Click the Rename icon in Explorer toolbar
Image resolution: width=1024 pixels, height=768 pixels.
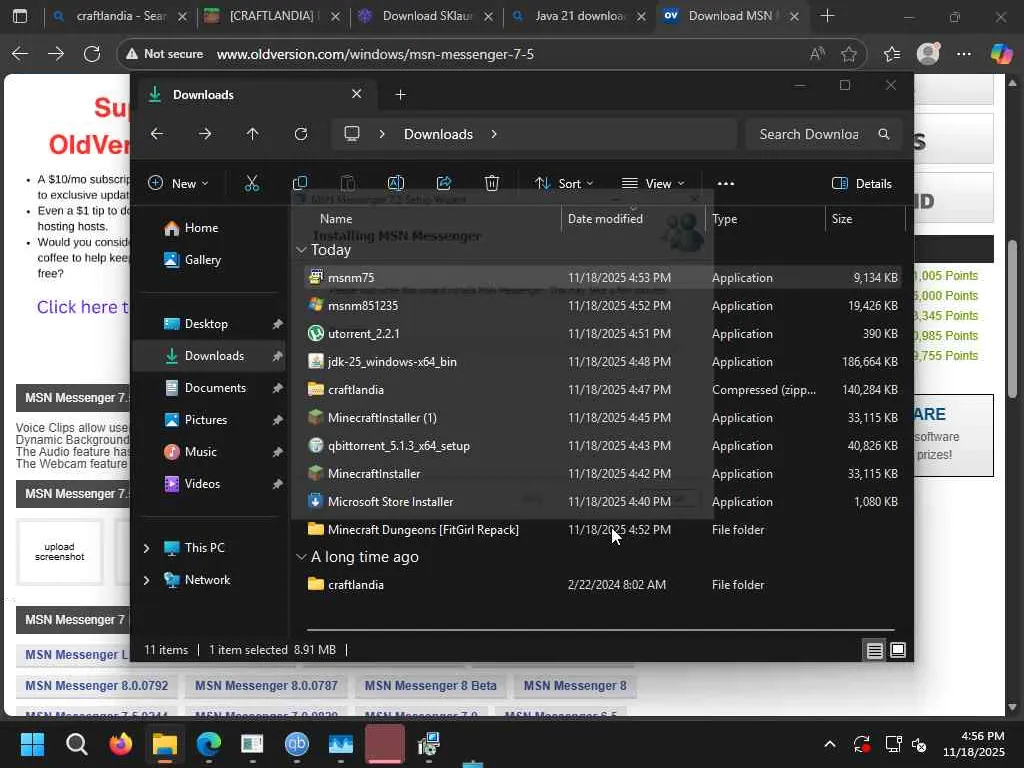pyautogui.click(x=396, y=184)
